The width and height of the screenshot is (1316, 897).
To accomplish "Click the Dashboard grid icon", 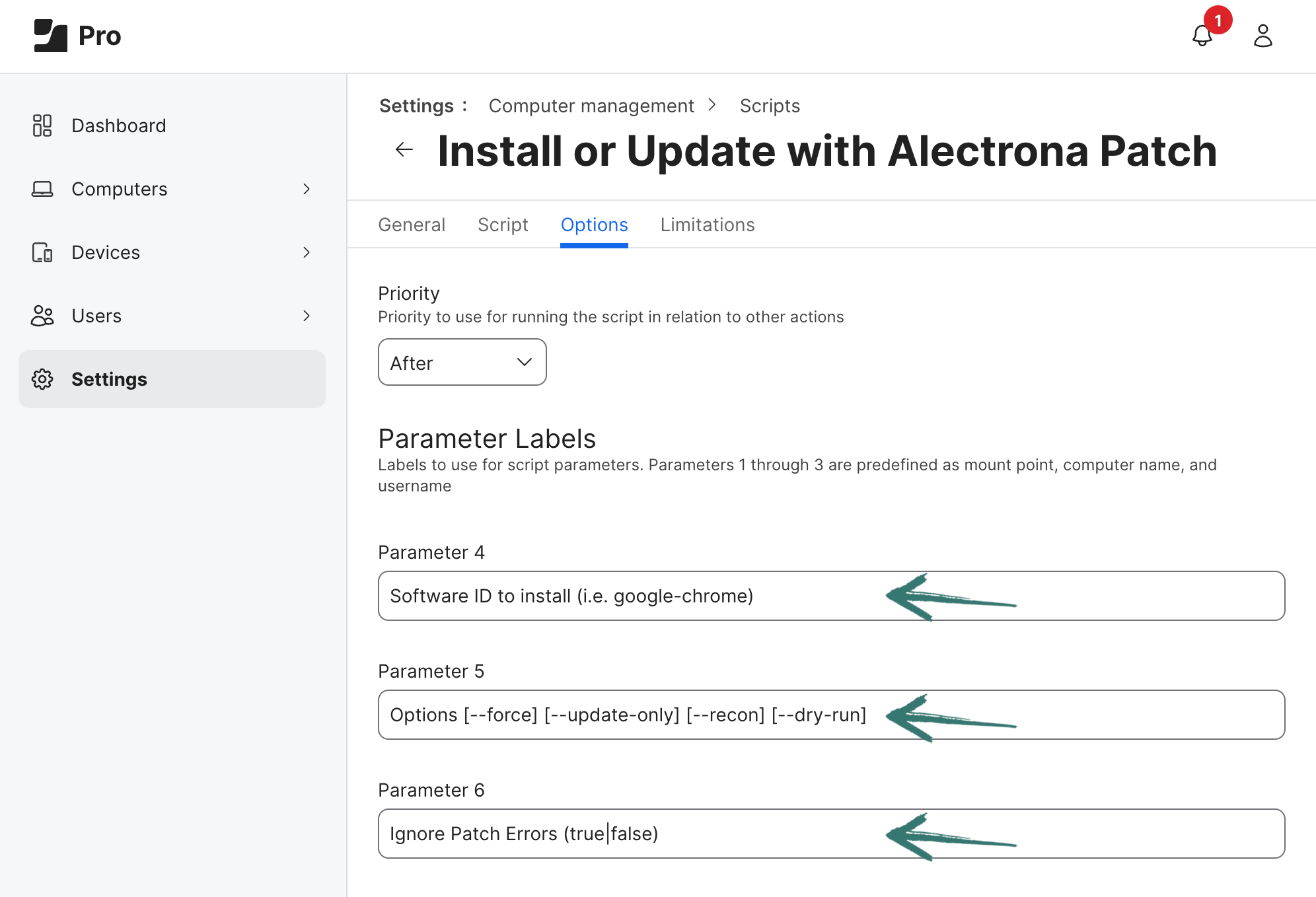I will pos(42,126).
